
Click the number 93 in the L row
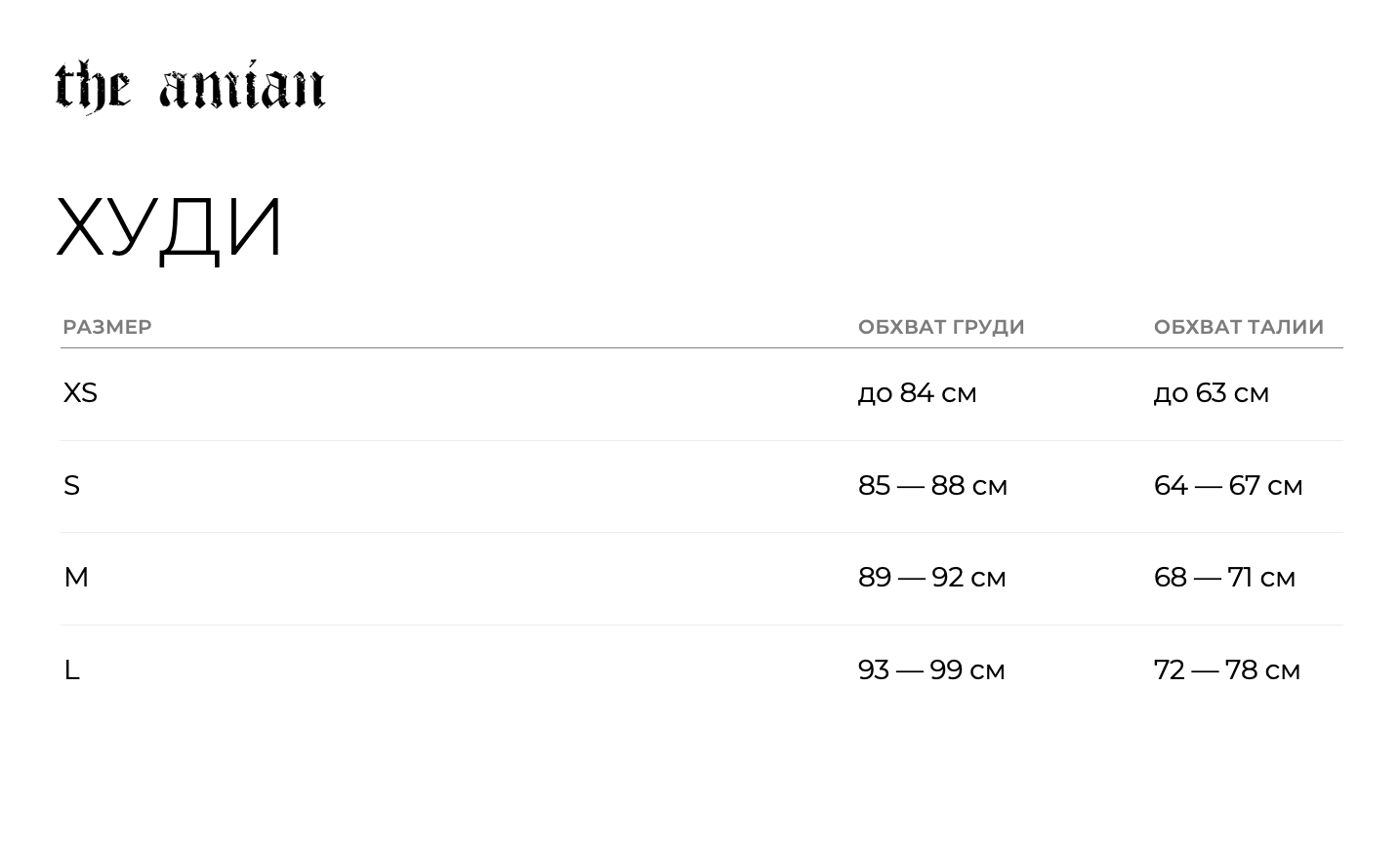click(874, 669)
